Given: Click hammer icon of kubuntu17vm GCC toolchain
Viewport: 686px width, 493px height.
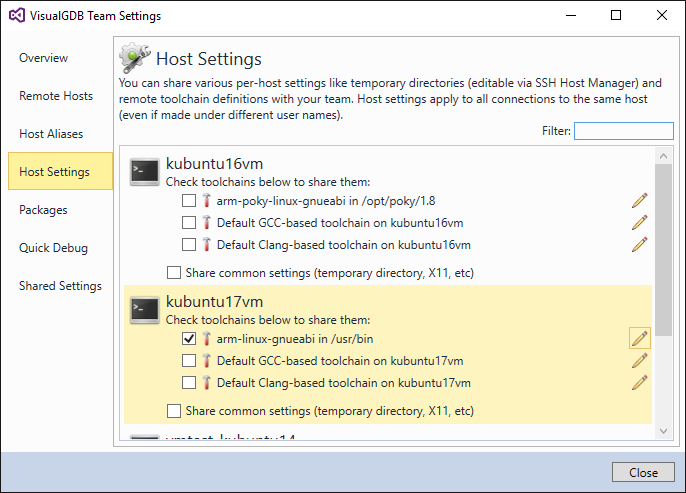Looking at the screenshot, I should click(206, 361).
